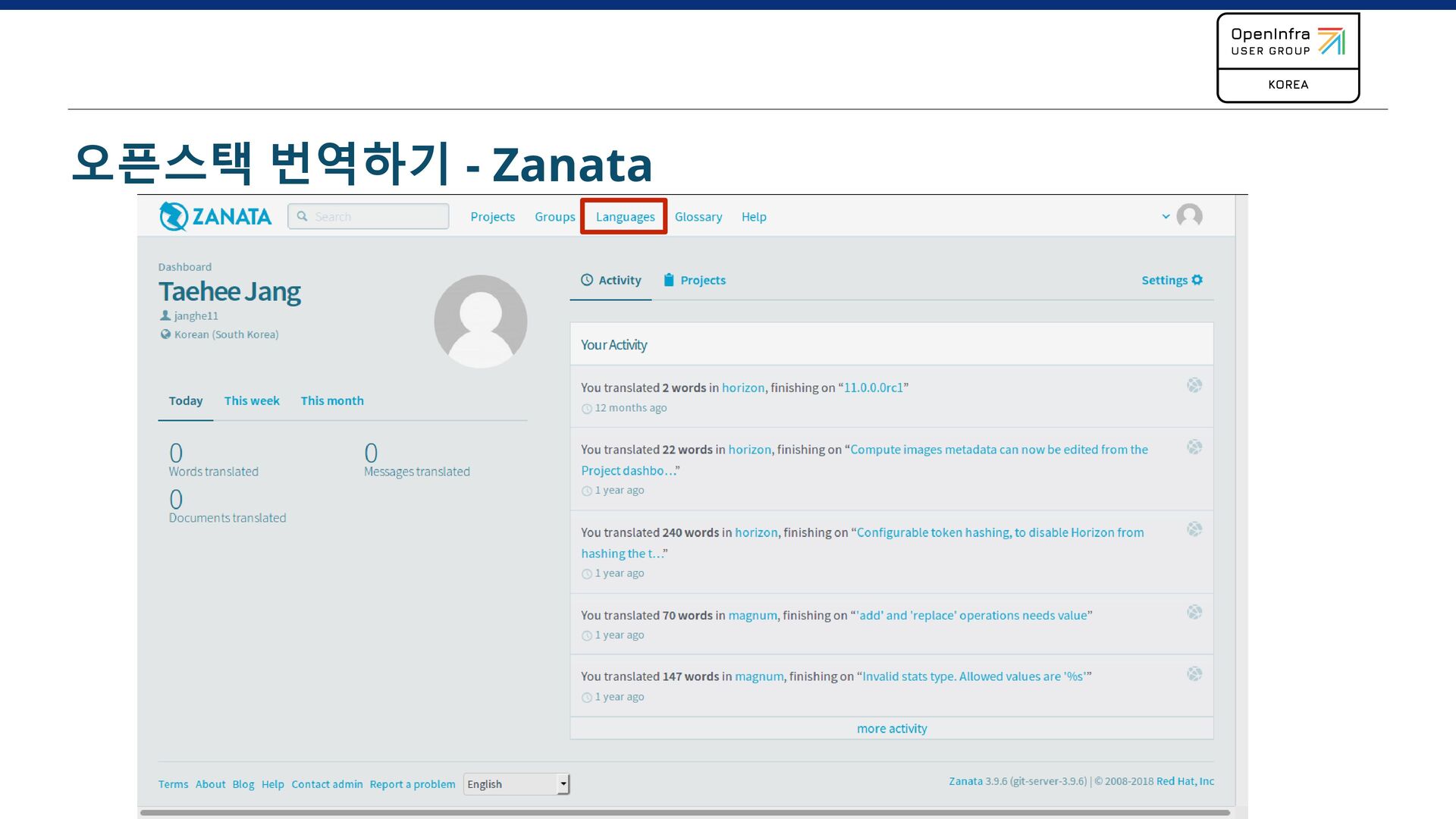The width and height of the screenshot is (1456, 819).
Task: Open Help in the top navigation
Action: [754, 217]
